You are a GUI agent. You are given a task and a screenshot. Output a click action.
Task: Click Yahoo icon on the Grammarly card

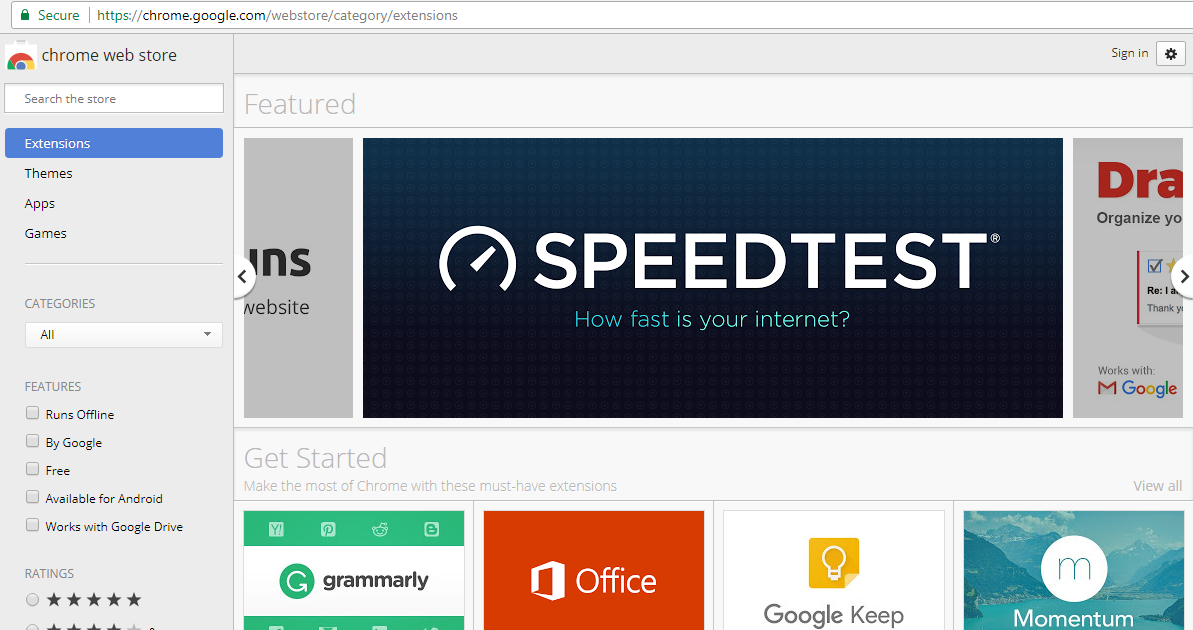pos(276,529)
